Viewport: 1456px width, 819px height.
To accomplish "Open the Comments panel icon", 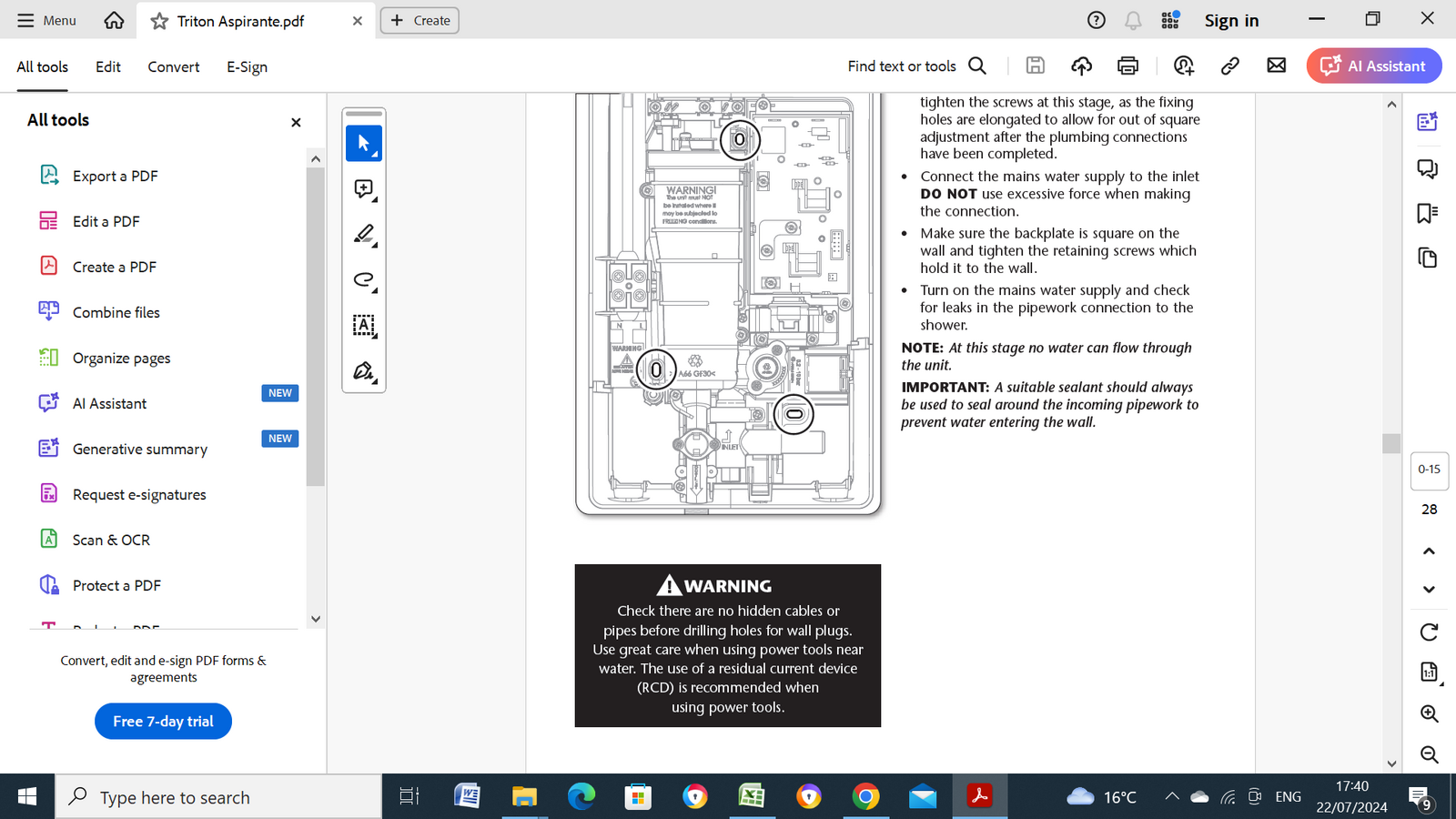I will [x=1427, y=168].
